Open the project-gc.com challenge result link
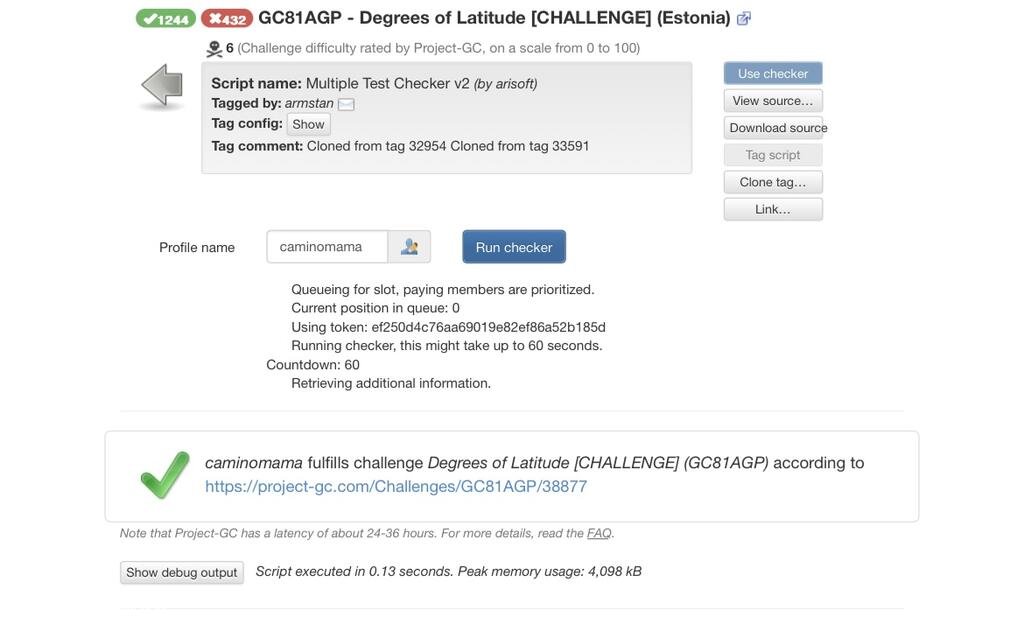Image resolution: width=1024 pixels, height=624 pixels. click(x=396, y=486)
